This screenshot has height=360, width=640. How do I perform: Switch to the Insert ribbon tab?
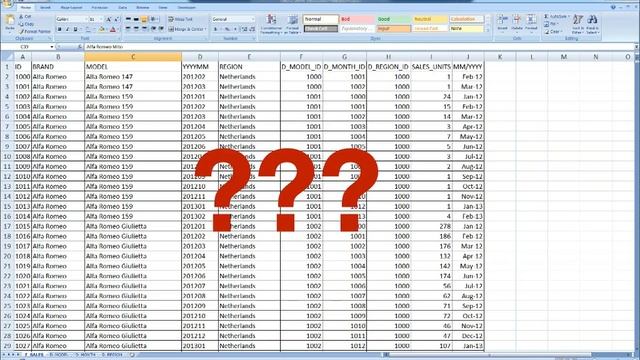[45, 7]
